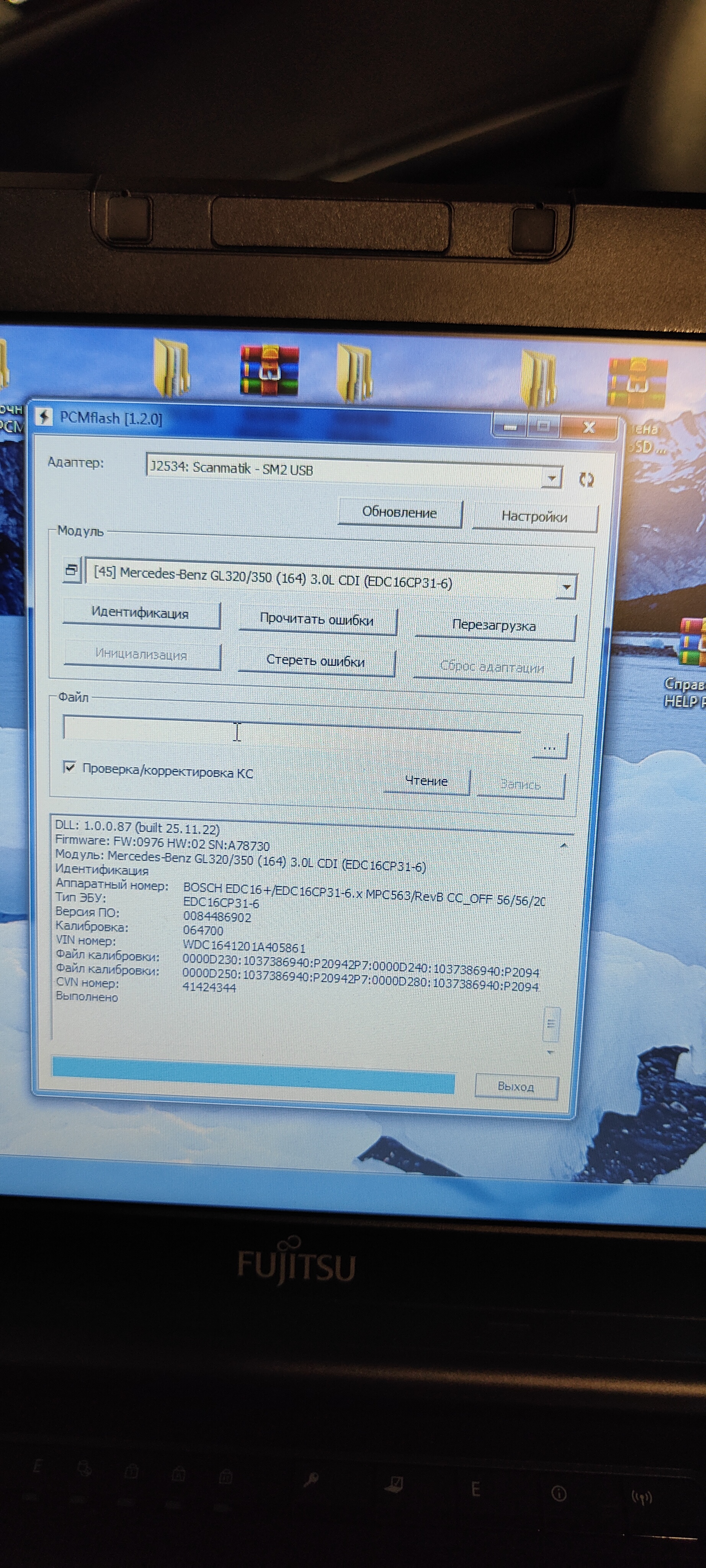
Task: Toggle the Проверка/корректировка КС checkbox
Action: [x=70, y=767]
